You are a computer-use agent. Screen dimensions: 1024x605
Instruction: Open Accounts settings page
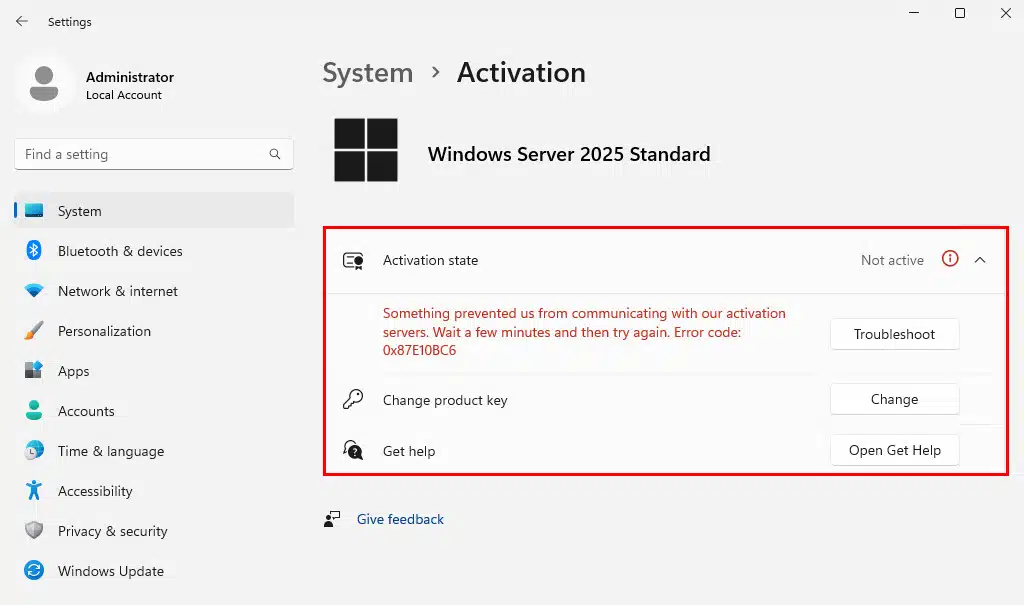[x=86, y=411]
